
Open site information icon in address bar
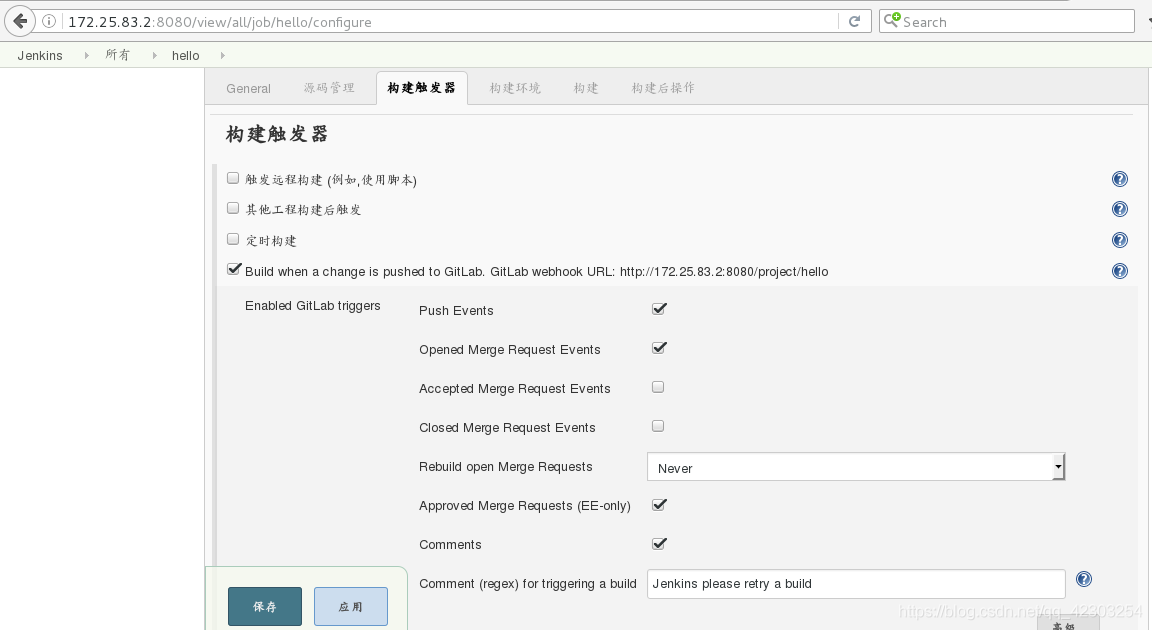point(48,21)
